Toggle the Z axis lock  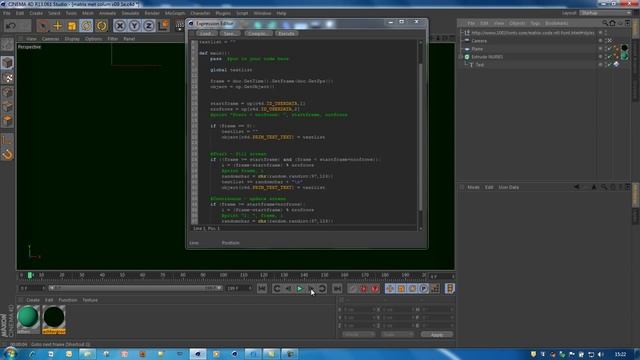pyautogui.click(x=149, y=26)
